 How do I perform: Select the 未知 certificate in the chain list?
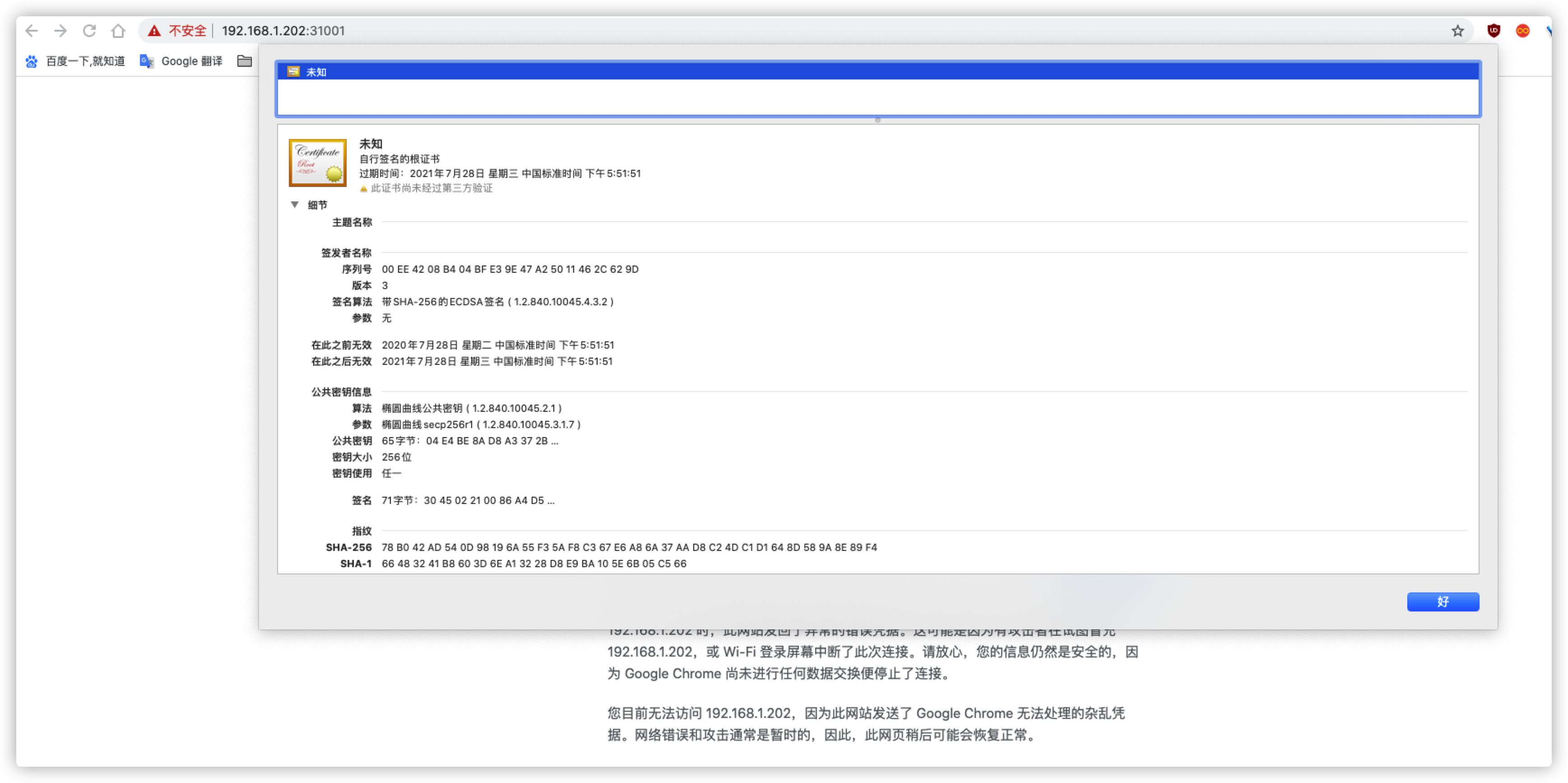pyautogui.click(x=316, y=72)
